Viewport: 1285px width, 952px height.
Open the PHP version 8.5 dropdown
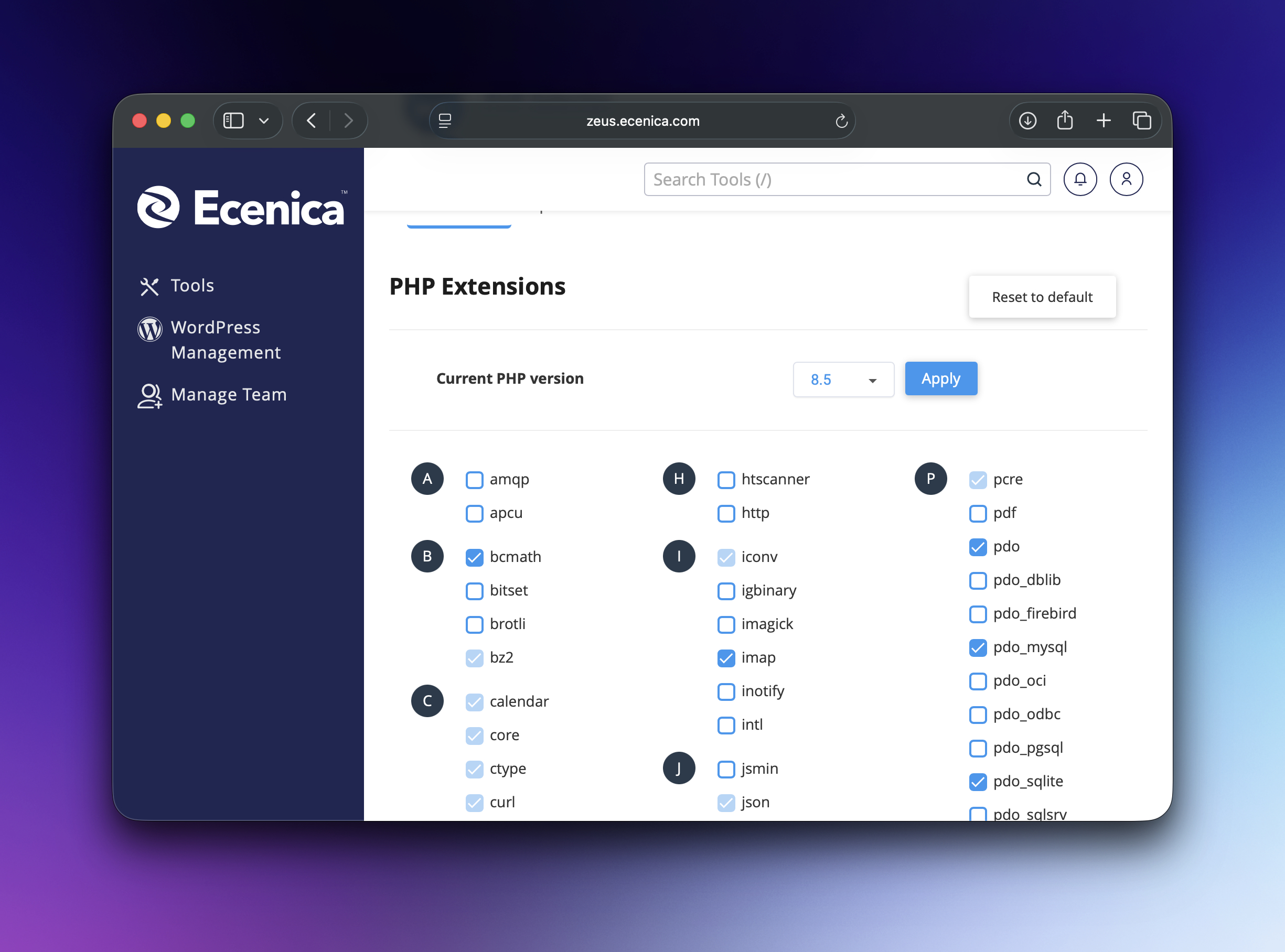click(843, 379)
